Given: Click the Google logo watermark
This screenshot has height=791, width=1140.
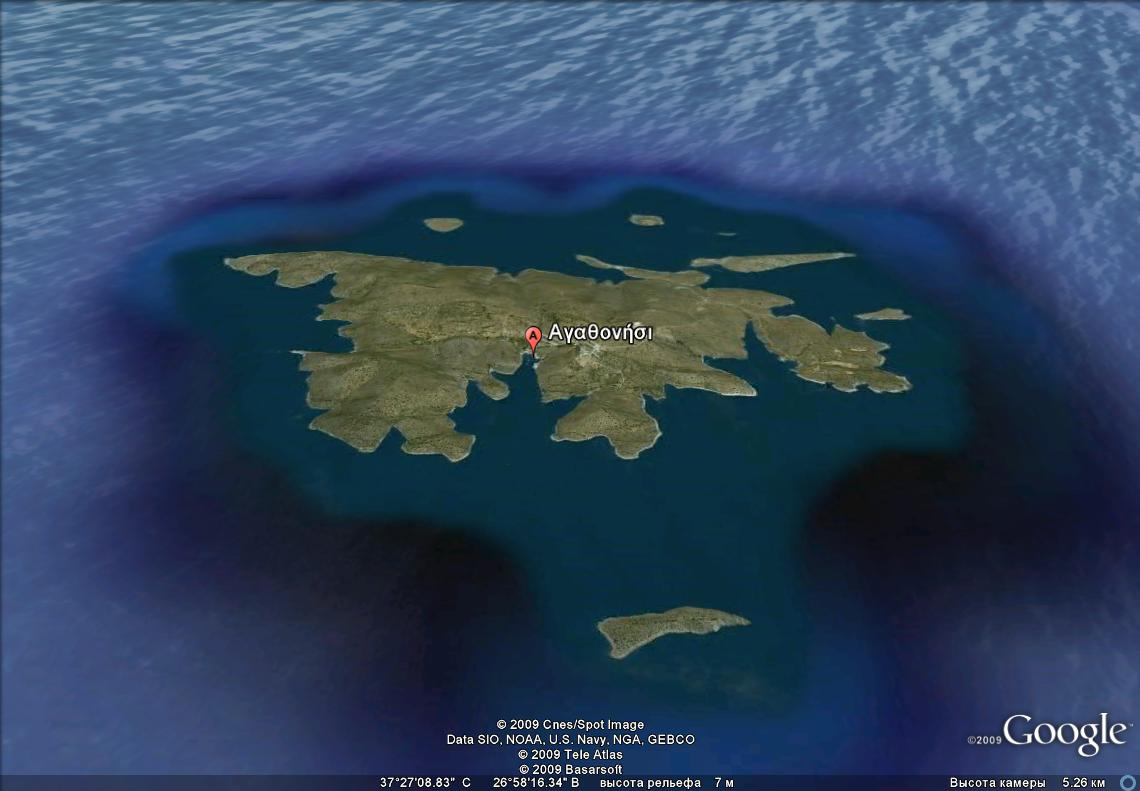Looking at the screenshot, I should pos(1064,734).
